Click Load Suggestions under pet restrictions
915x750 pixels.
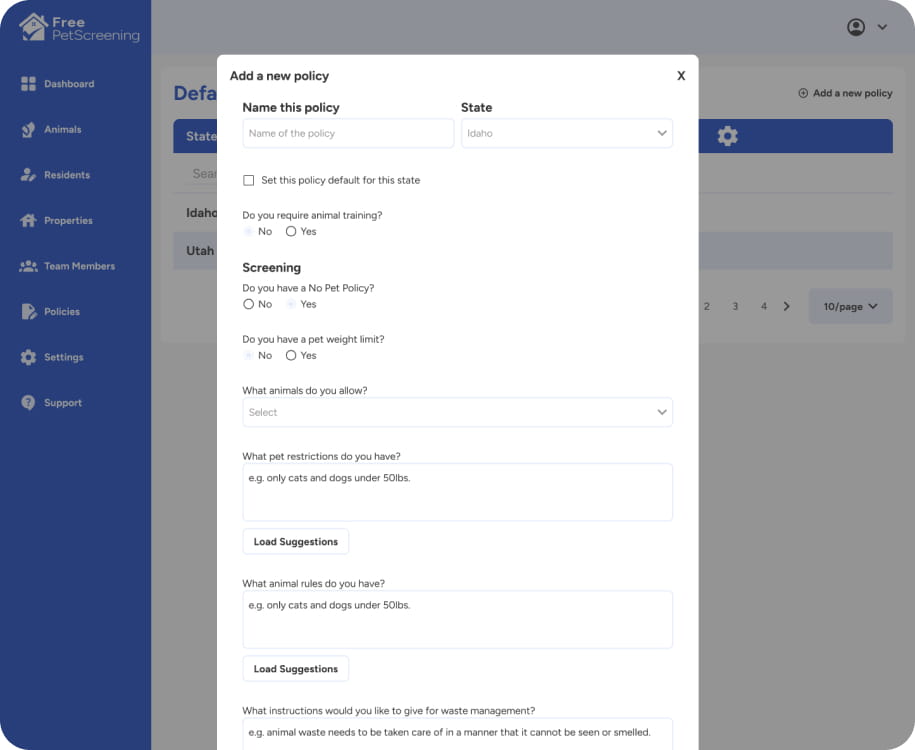point(295,542)
